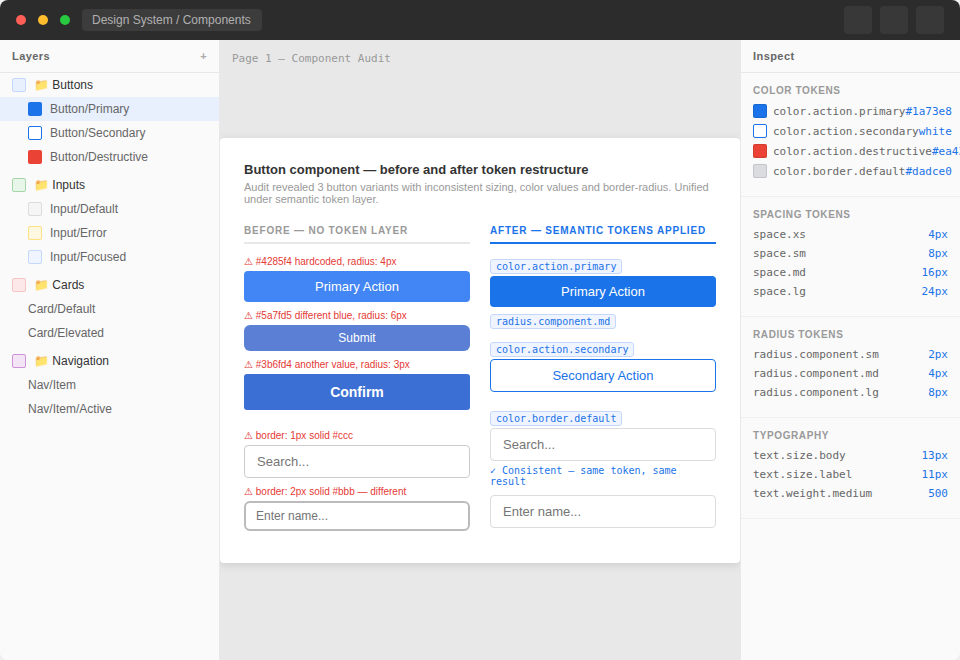Focus the Search field in After column
Image resolution: width=960 pixels, height=660 pixels.
tap(602, 444)
